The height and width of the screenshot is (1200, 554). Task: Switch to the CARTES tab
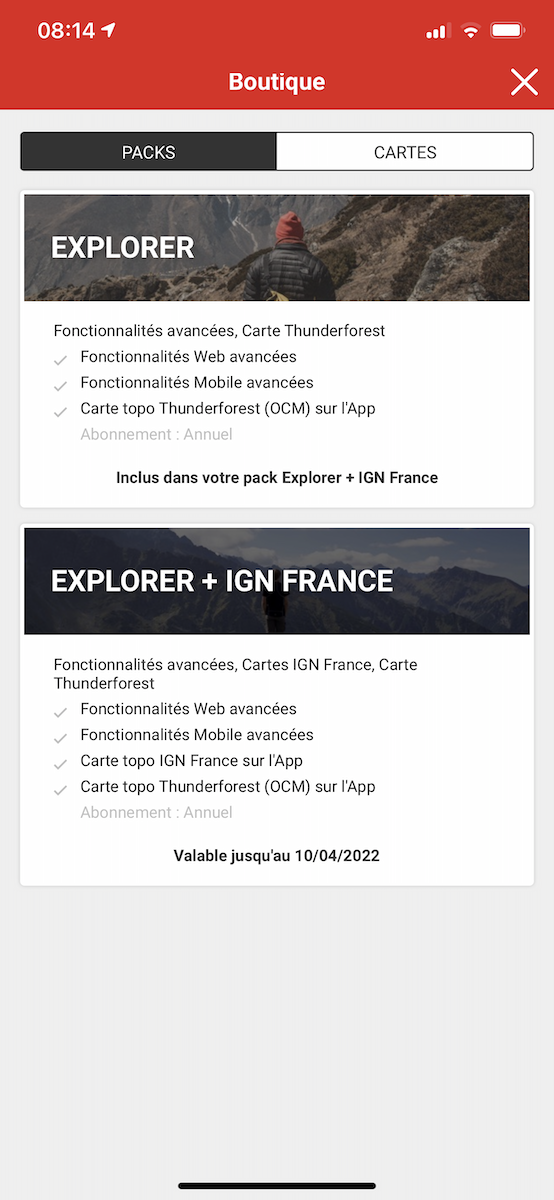[x=405, y=152]
